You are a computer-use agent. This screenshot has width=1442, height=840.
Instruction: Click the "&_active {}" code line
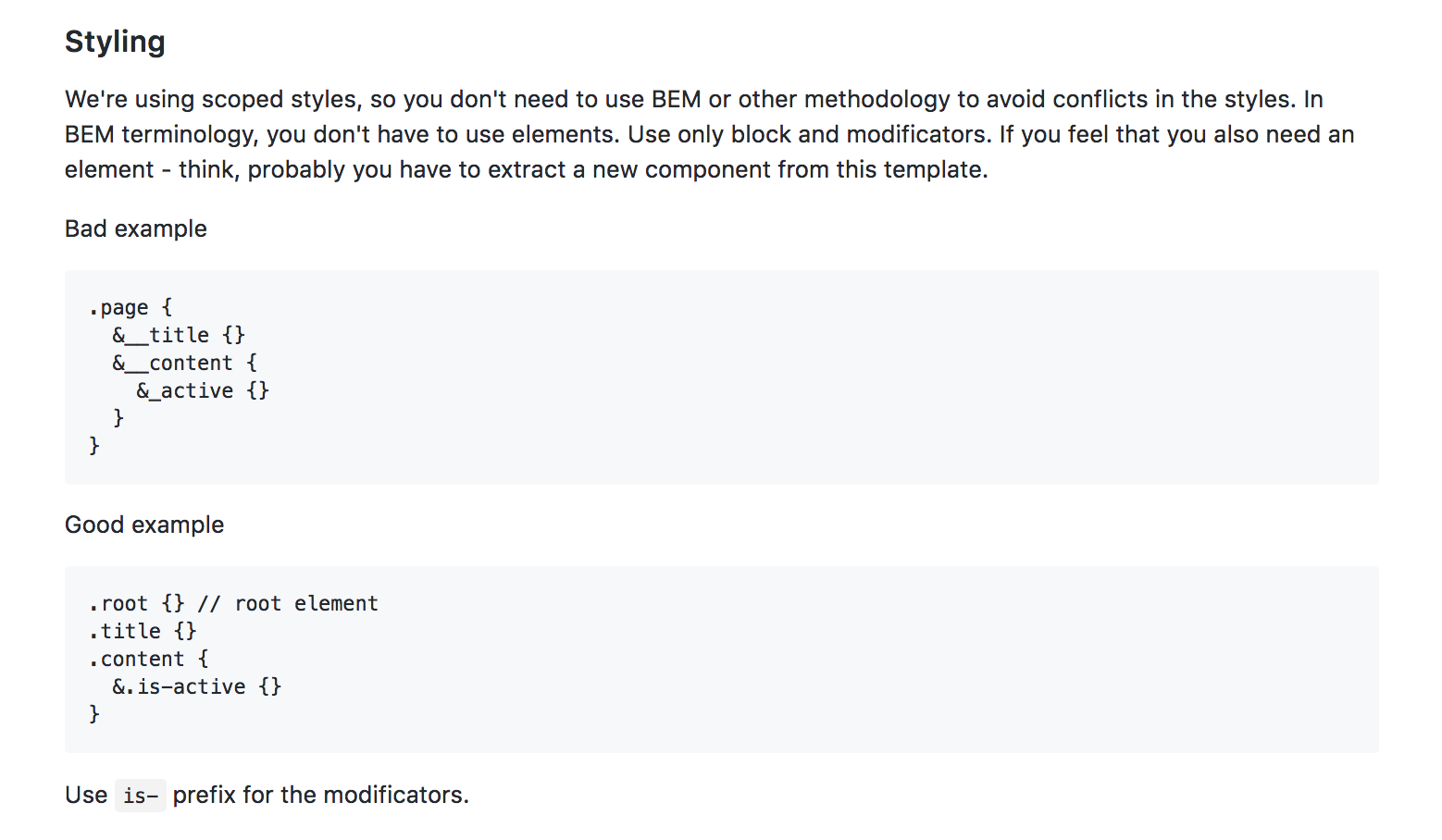[203, 390]
